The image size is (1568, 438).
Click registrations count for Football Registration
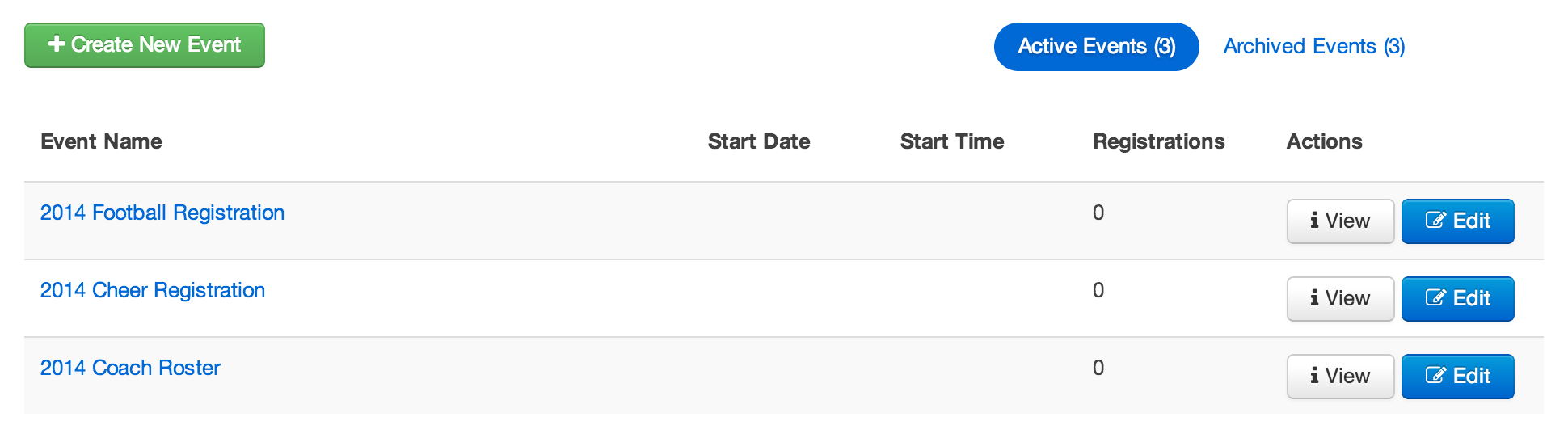coord(1098,213)
